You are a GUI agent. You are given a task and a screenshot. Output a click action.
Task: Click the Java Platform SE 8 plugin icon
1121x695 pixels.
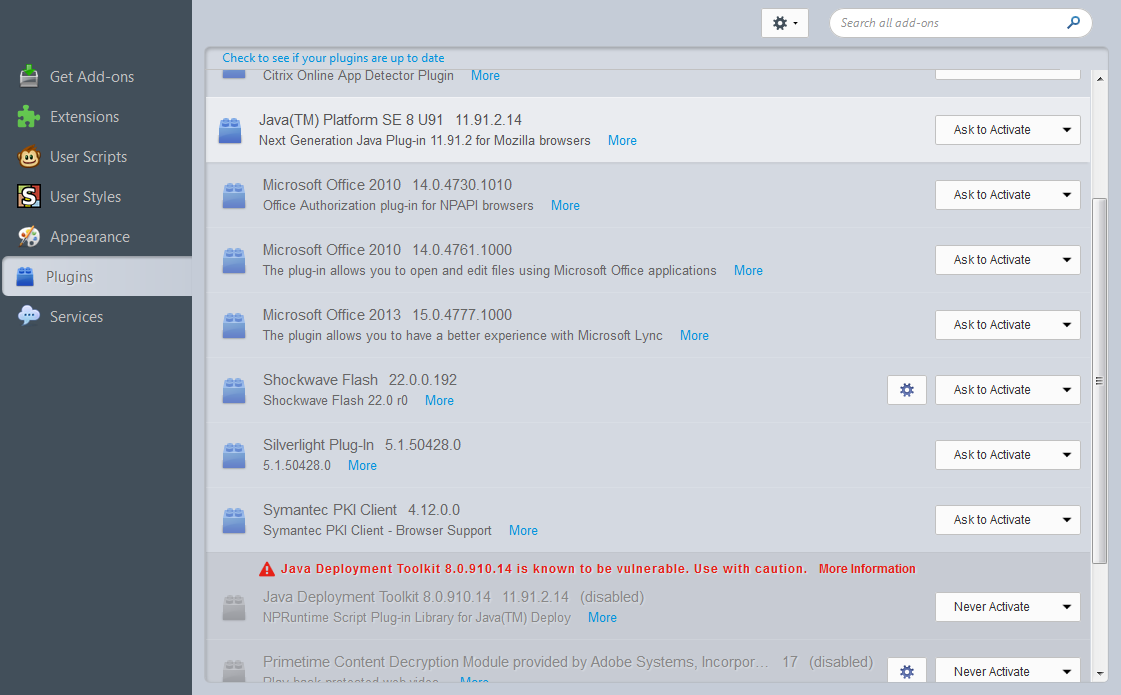[229, 131]
